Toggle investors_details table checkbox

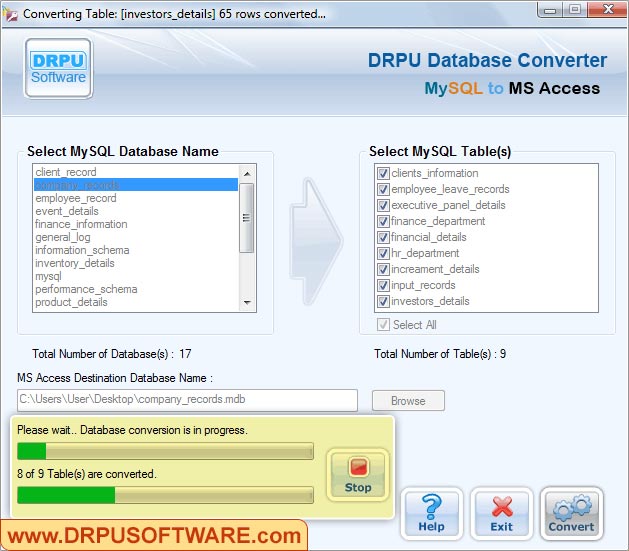[383, 301]
